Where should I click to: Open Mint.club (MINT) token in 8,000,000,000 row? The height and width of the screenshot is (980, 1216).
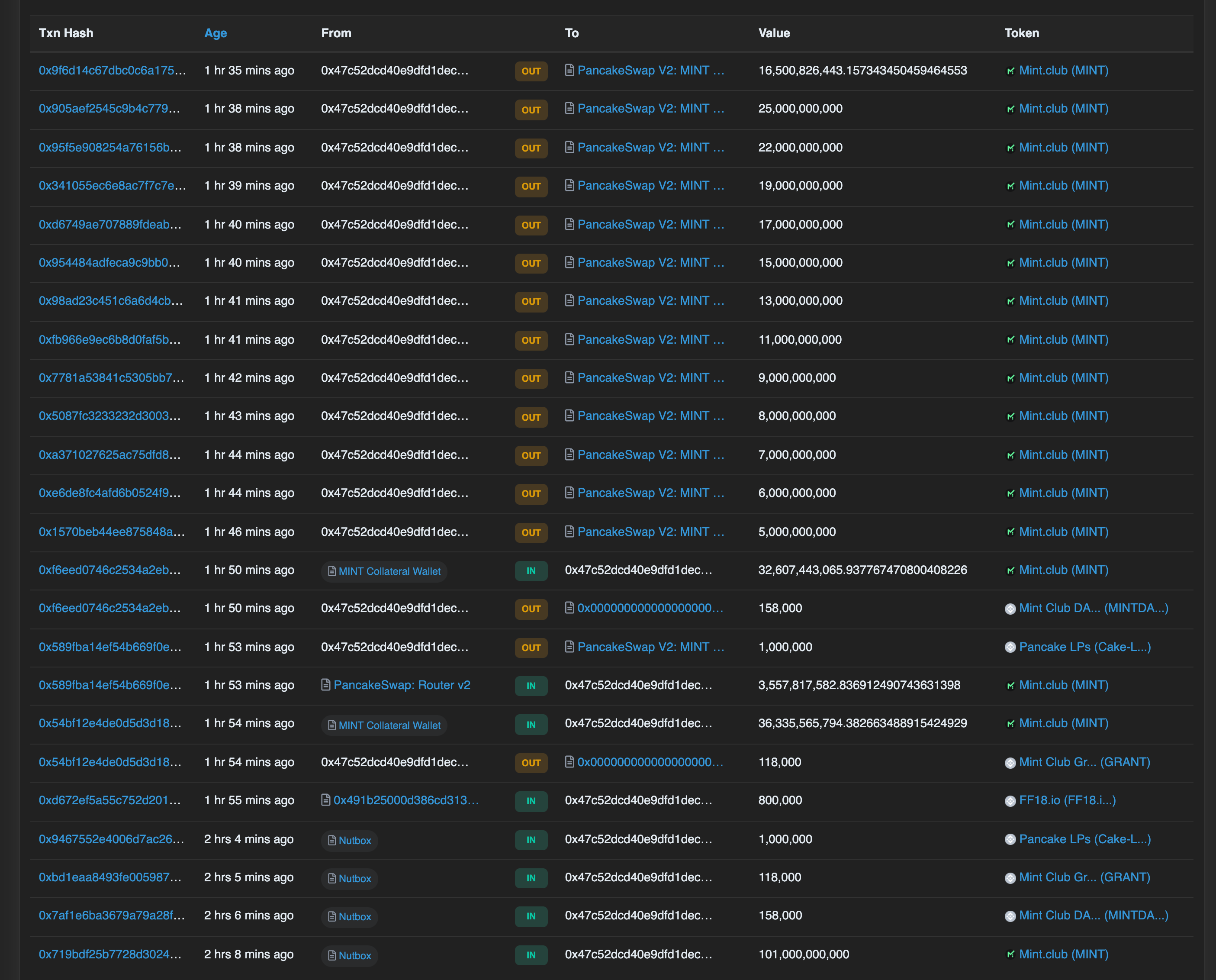[1064, 416]
